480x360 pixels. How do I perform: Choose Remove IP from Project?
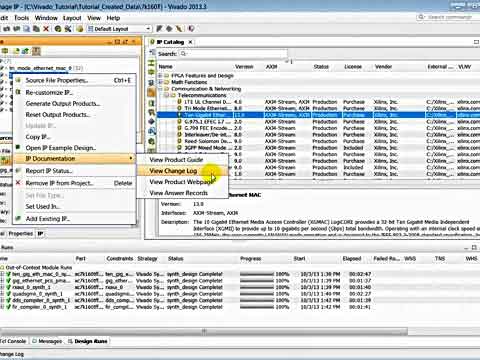pyautogui.click(x=74, y=183)
